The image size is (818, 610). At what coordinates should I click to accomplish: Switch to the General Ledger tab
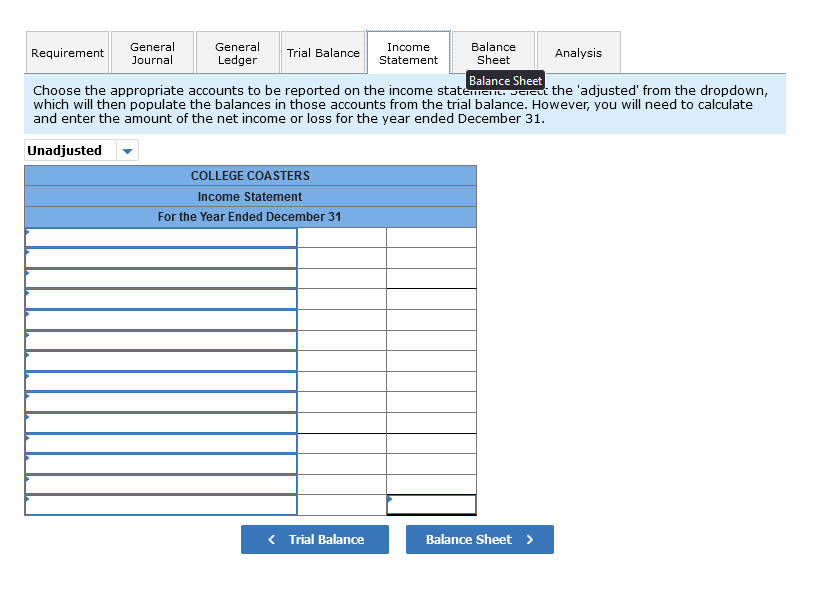(237, 52)
